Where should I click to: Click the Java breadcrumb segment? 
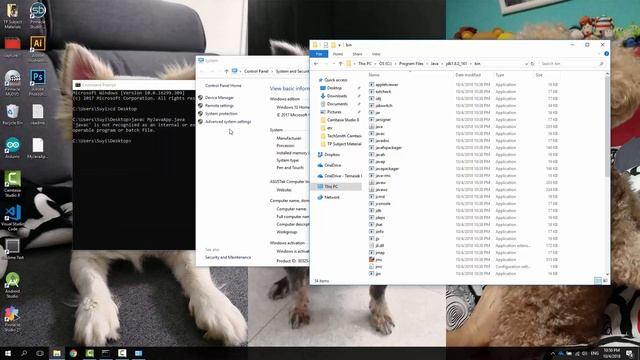click(x=435, y=64)
